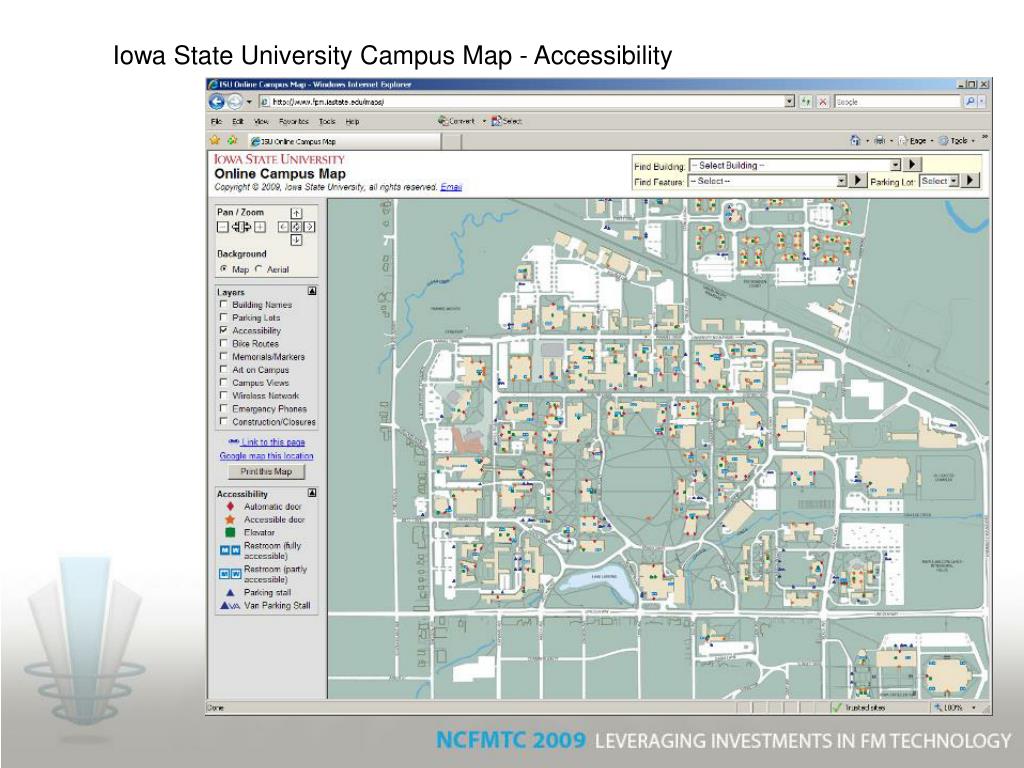Click the Print icon in command bar
This screenshot has height=768, width=1024.
pos(880,140)
